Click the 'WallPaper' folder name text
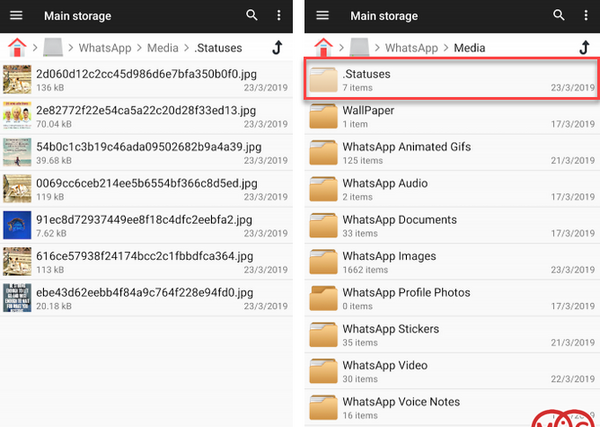Screen dimensions: 600x427 pos(368,111)
